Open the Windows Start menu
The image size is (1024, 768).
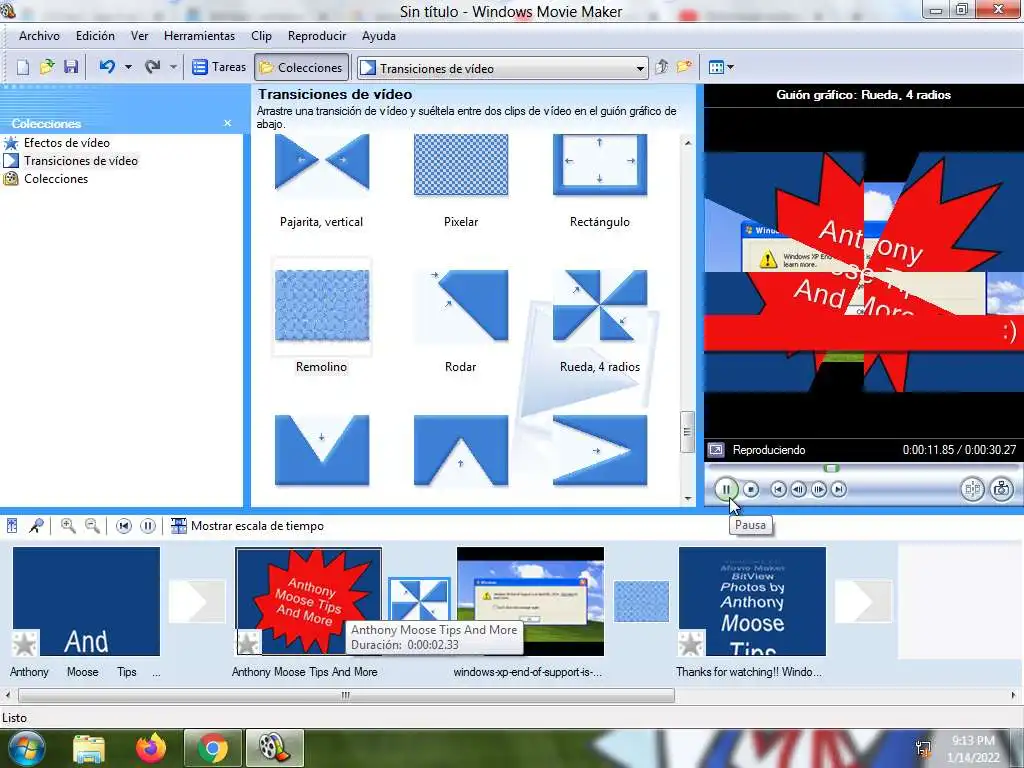(x=25, y=748)
